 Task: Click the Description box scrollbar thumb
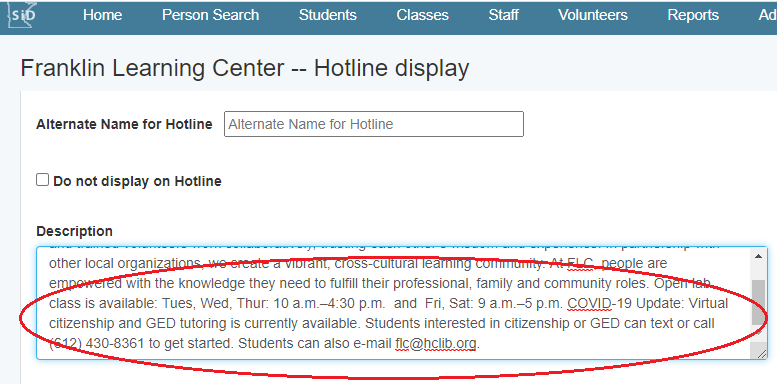[758, 303]
